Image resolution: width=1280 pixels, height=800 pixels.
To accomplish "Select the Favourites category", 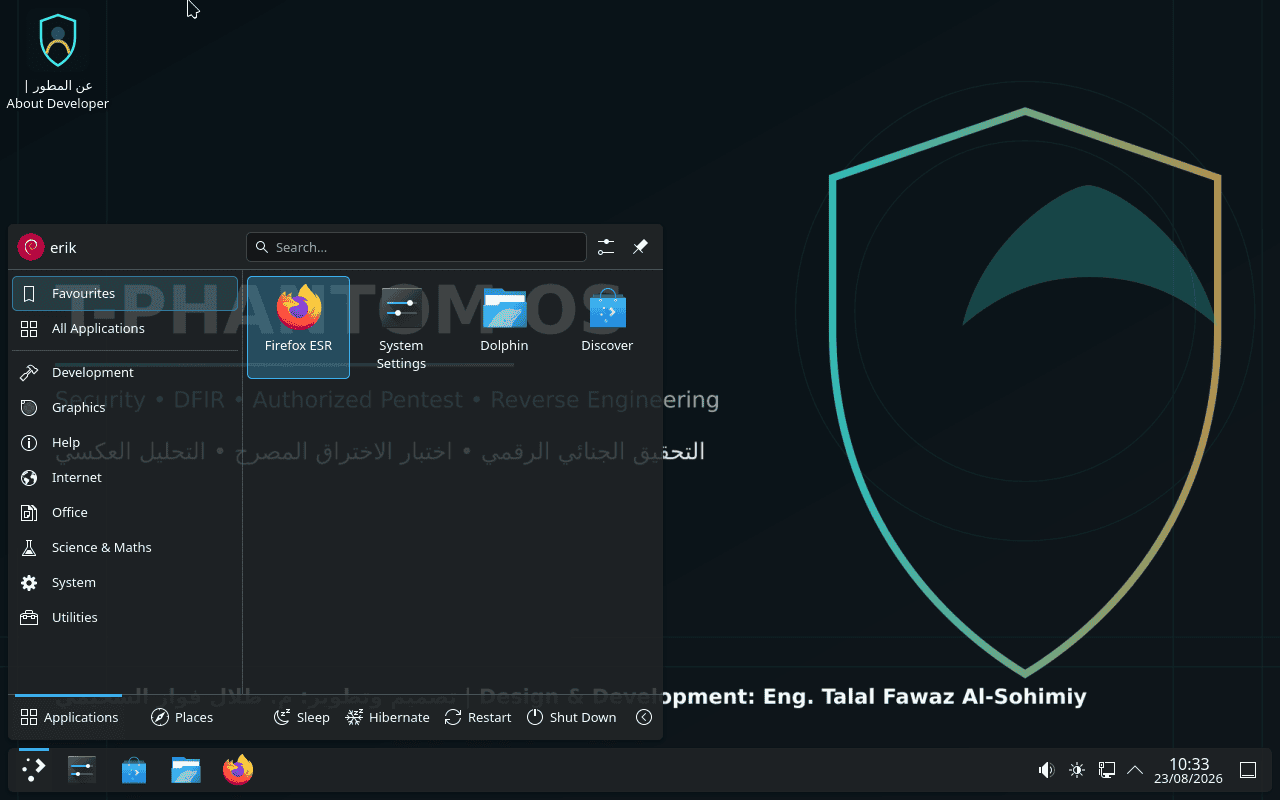I will click(125, 293).
